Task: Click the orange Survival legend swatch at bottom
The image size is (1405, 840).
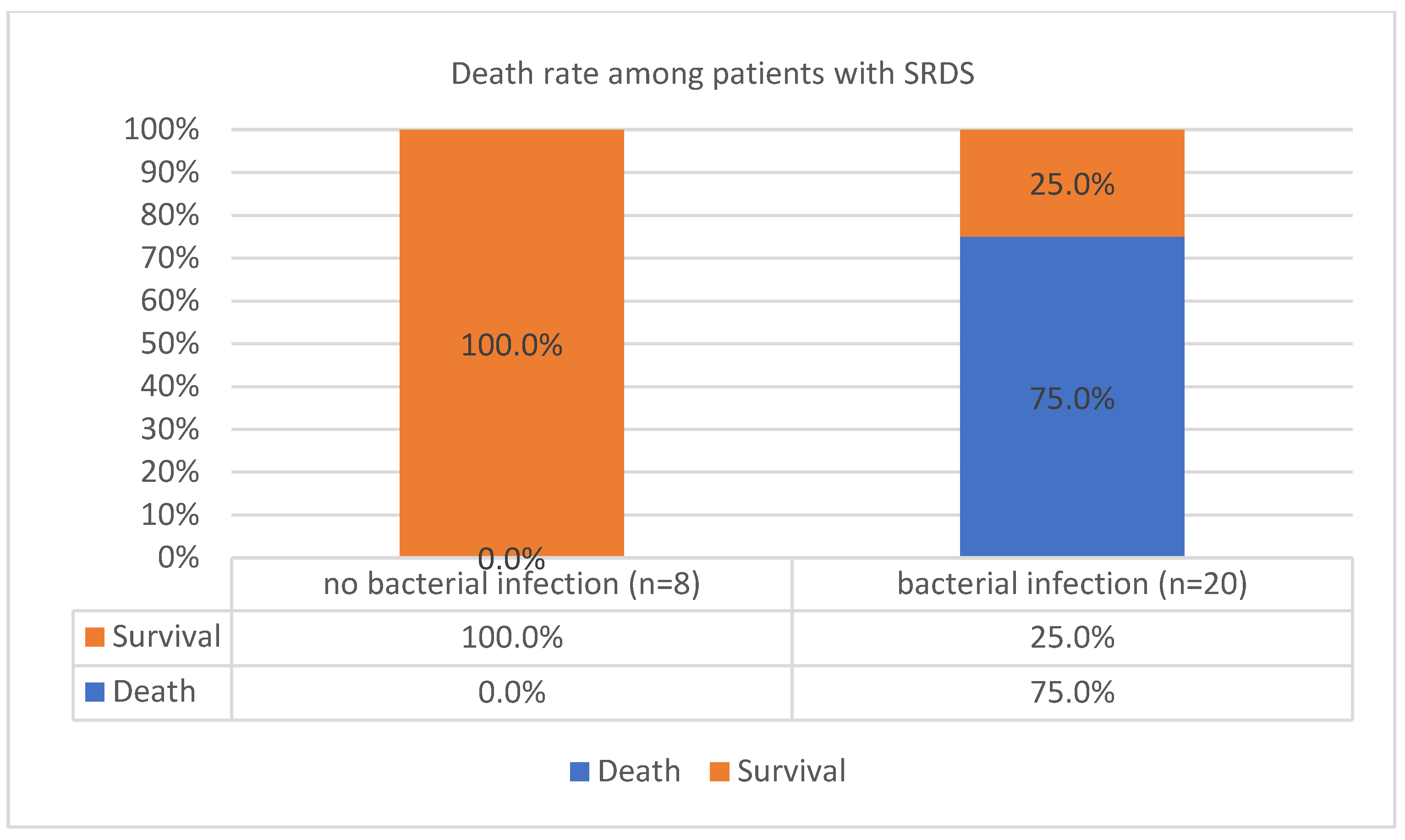Action: pyautogui.click(x=719, y=771)
